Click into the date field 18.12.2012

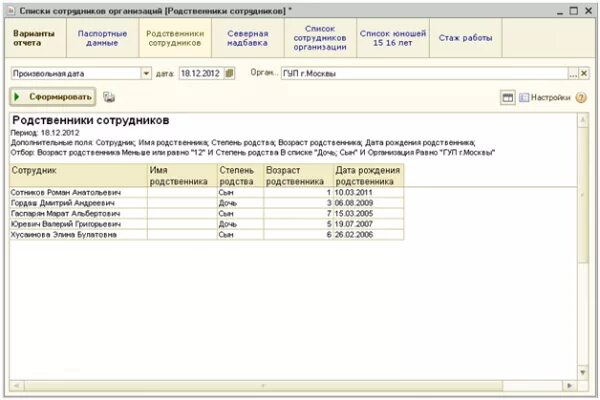tap(201, 73)
